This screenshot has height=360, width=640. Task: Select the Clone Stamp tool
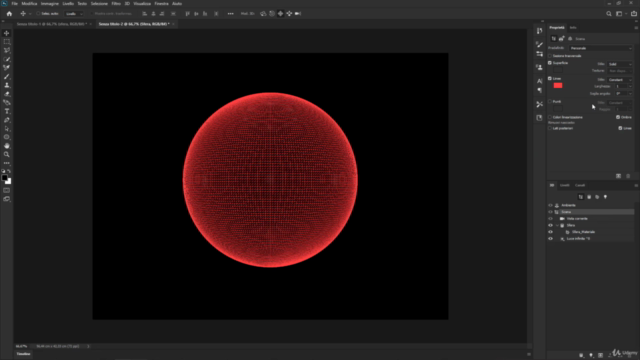pos(7,85)
